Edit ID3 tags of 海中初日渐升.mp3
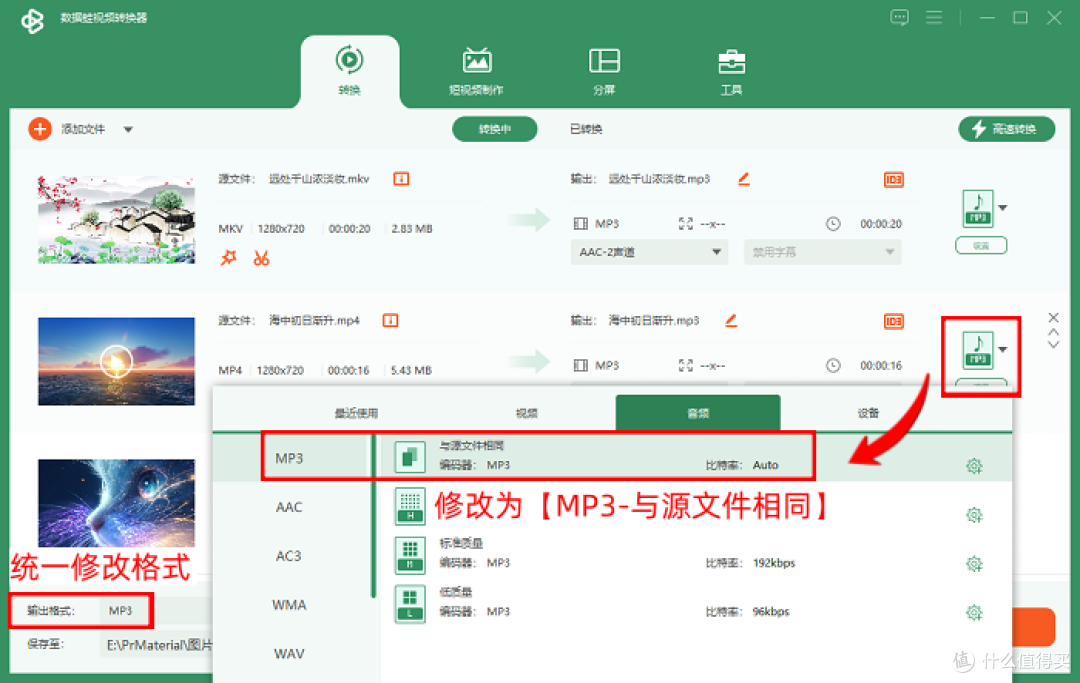Viewport: 1080px width, 683px height. (x=893, y=322)
